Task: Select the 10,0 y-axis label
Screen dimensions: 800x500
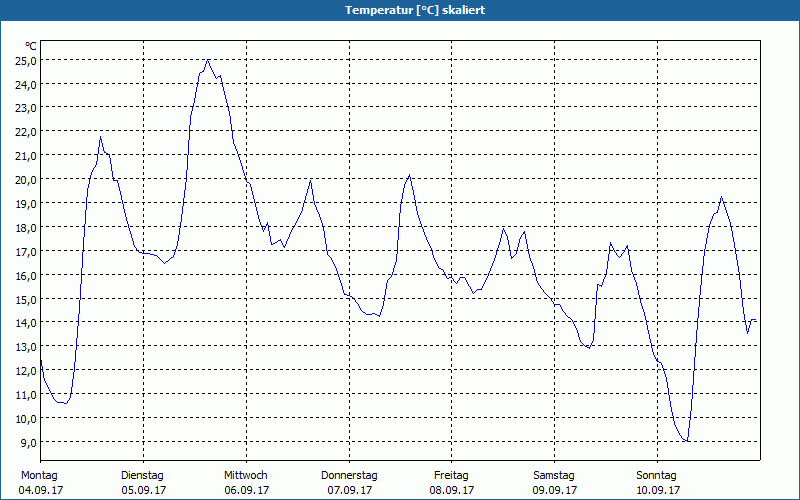Action: coord(26,419)
